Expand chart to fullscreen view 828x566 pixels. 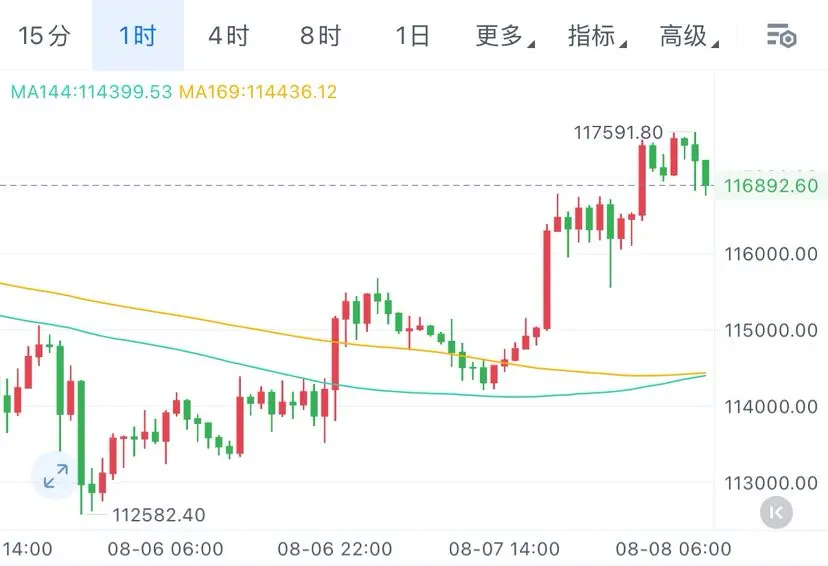tap(55, 476)
